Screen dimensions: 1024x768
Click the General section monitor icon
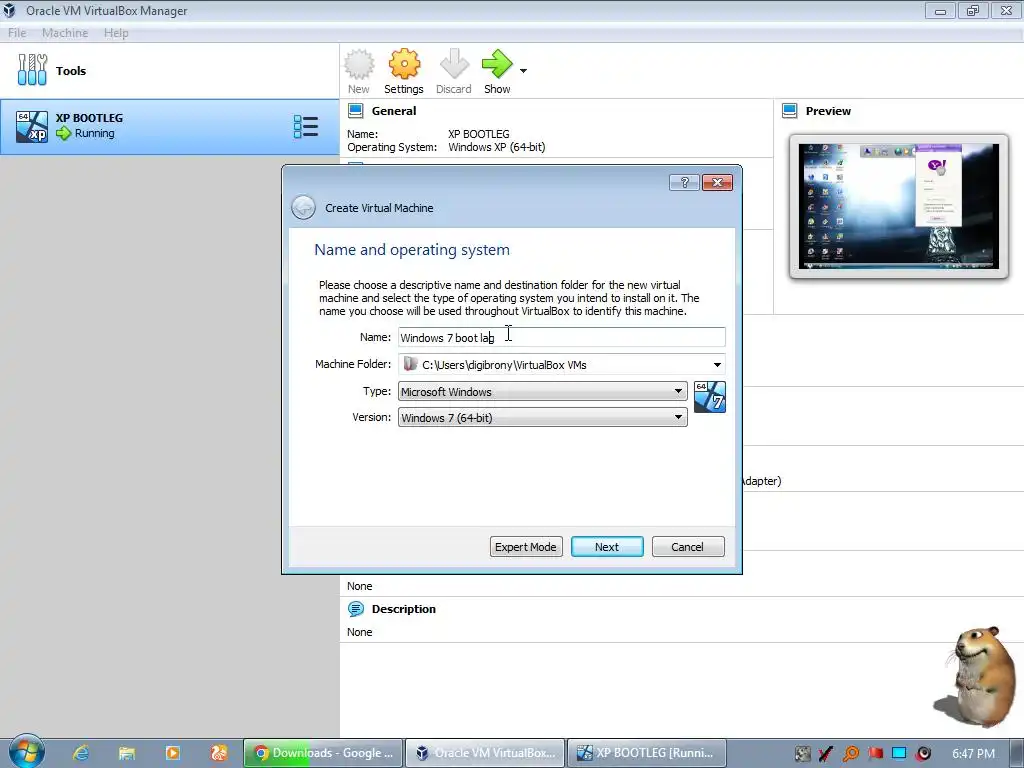pyautogui.click(x=355, y=111)
